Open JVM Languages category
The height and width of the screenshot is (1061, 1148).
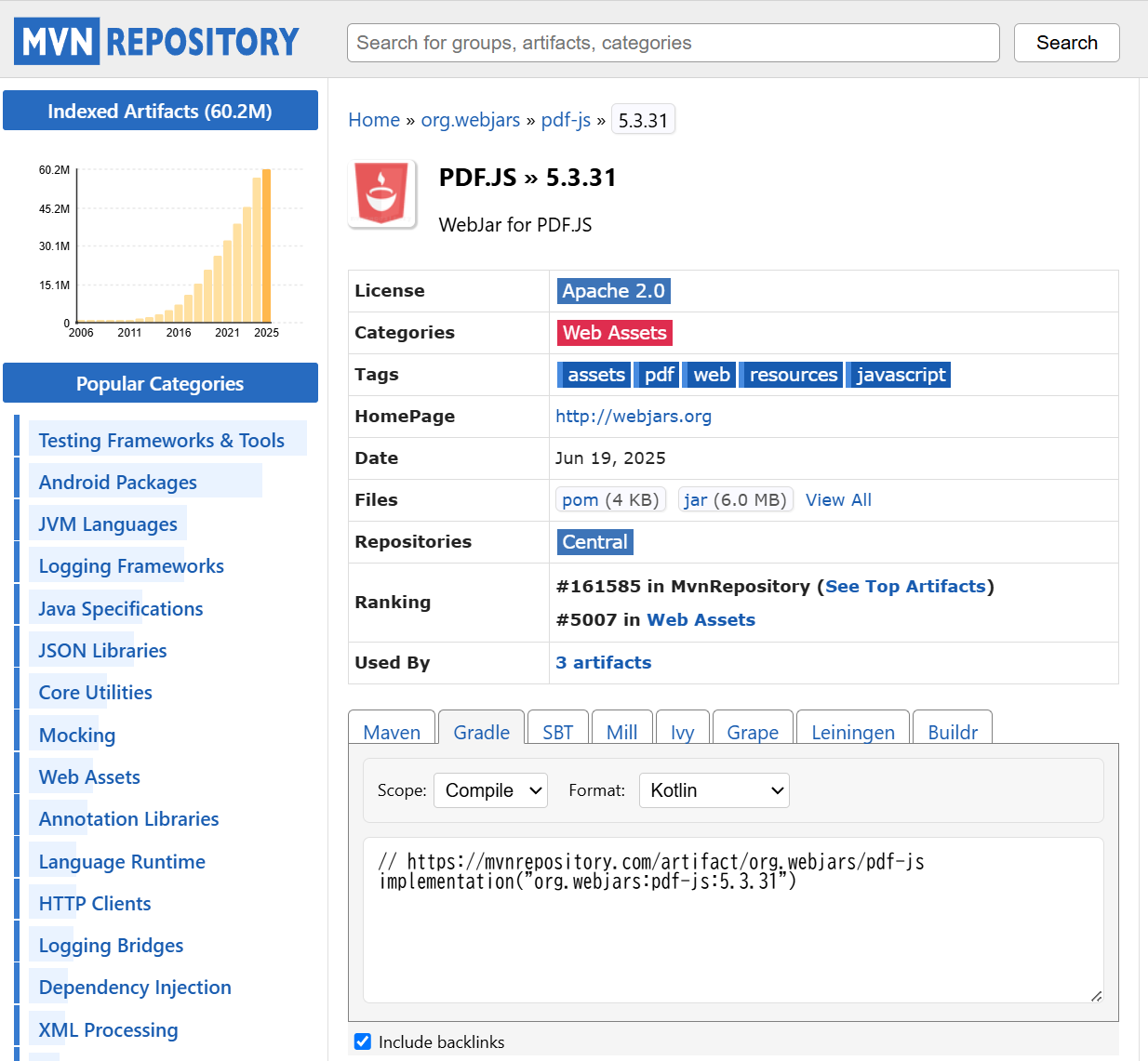point(108,524)
